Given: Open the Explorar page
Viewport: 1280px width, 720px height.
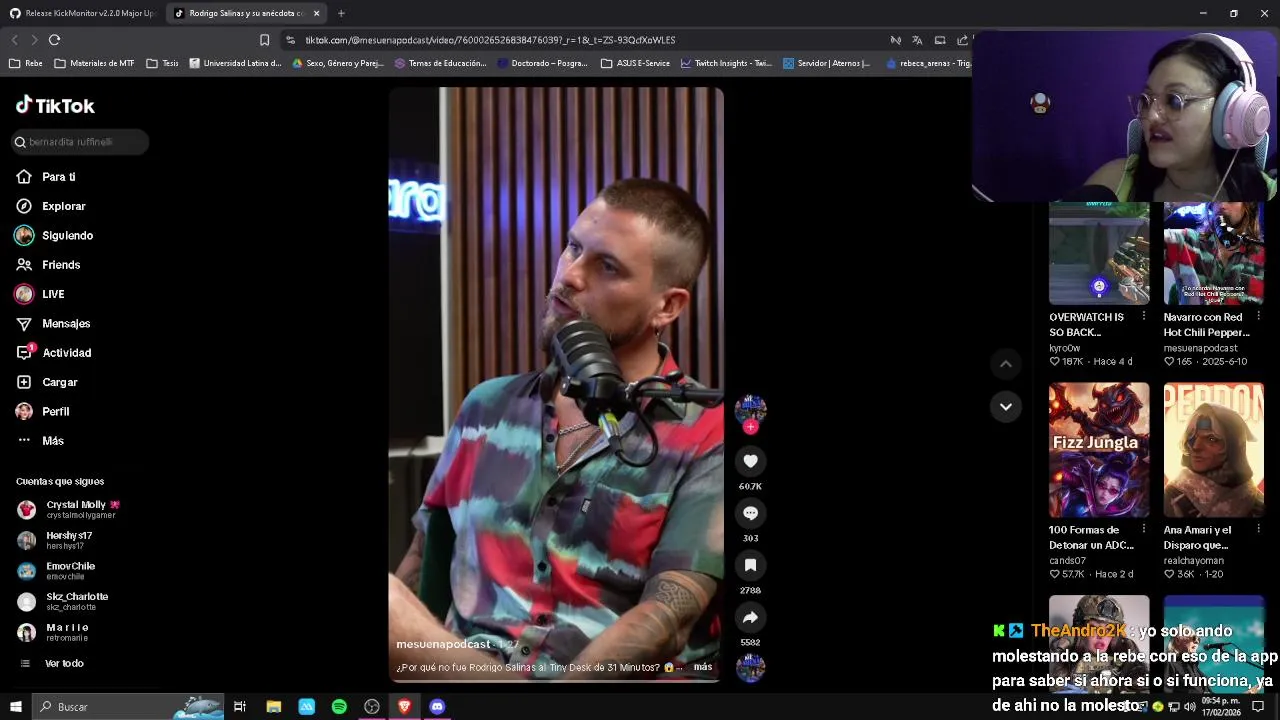Looking at the screenshot, I should tap(51, 206).
